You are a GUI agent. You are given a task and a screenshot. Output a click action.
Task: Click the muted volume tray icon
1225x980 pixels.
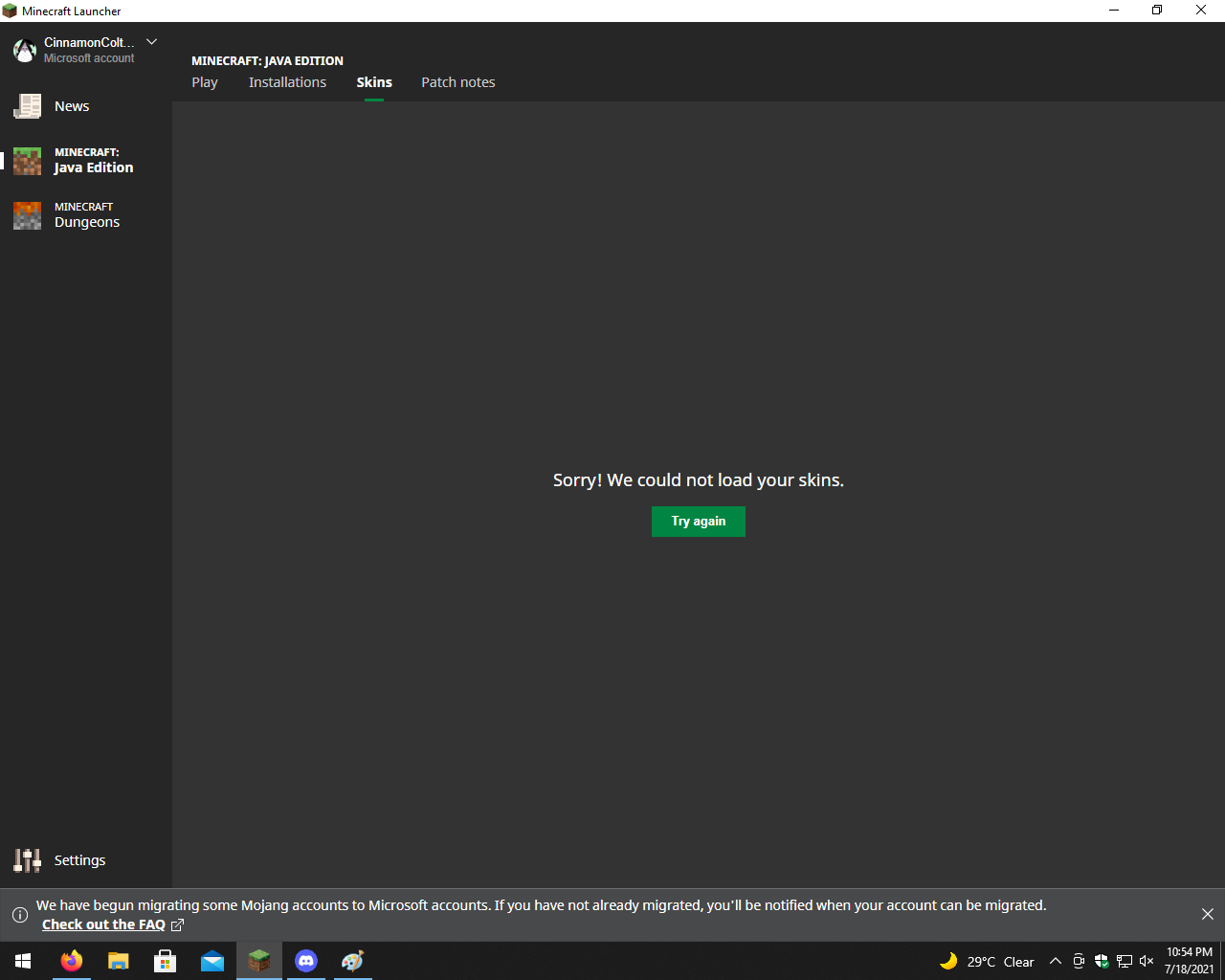[1147, 961]
